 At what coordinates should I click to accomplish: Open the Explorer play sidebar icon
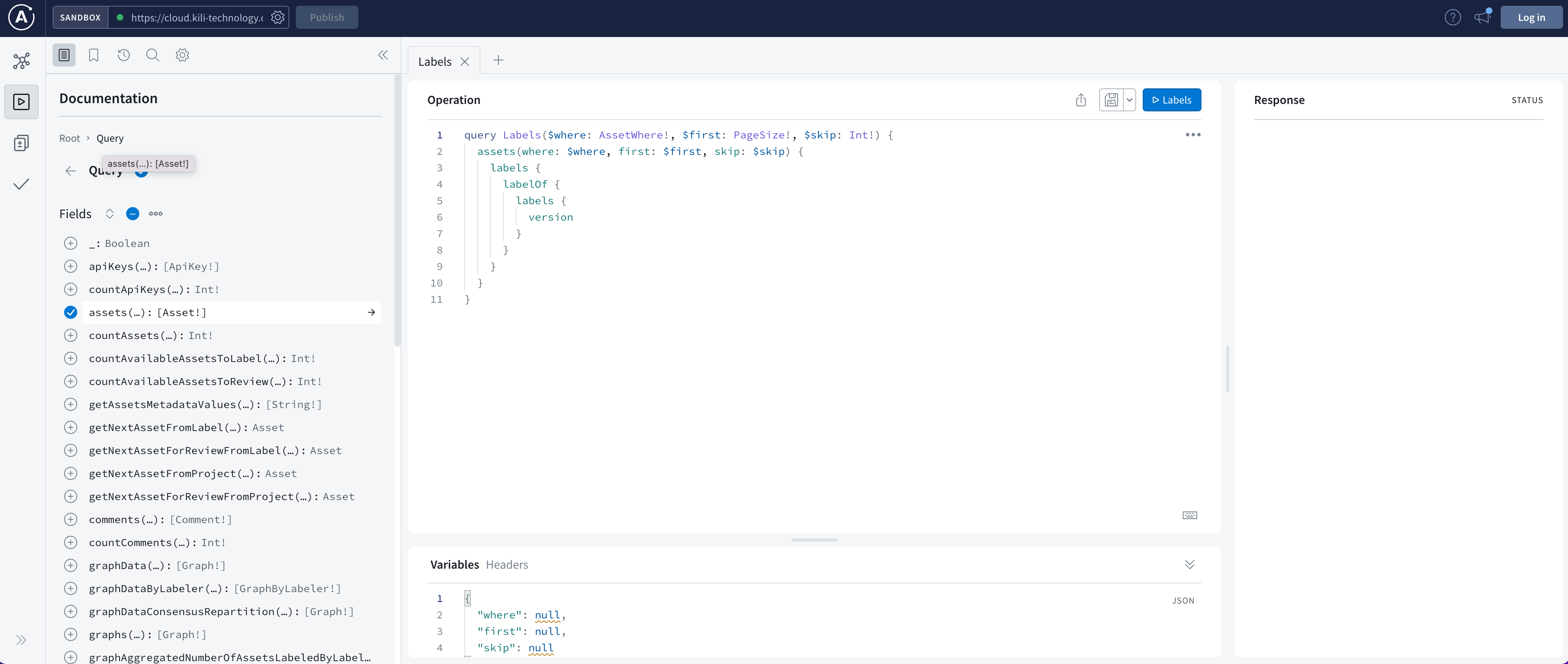[x=21, y=101]
